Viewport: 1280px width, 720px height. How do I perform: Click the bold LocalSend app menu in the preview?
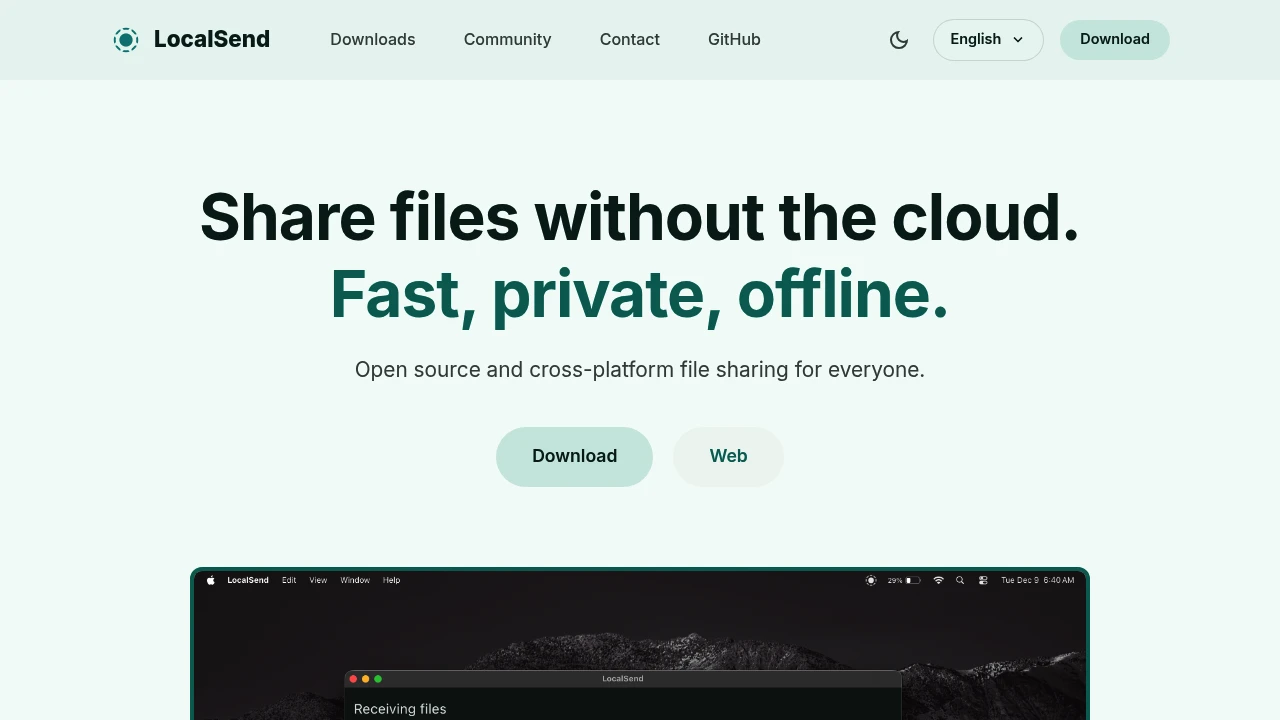[248, 580]
